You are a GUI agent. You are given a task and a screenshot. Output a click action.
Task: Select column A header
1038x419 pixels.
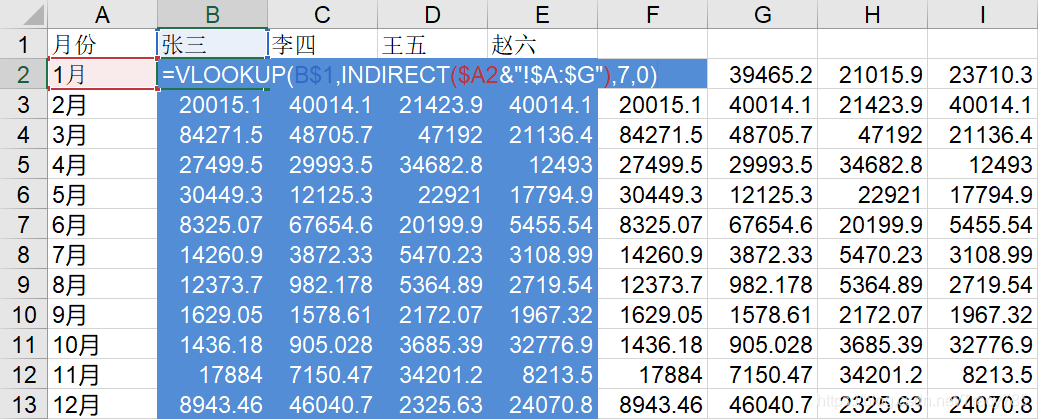pos(102,14)
